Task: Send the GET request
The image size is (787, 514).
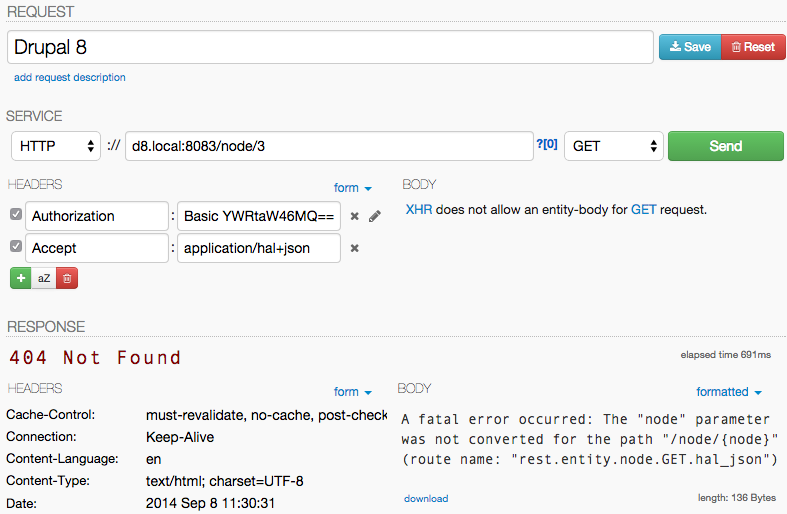Action: click(x=725, y=146)
